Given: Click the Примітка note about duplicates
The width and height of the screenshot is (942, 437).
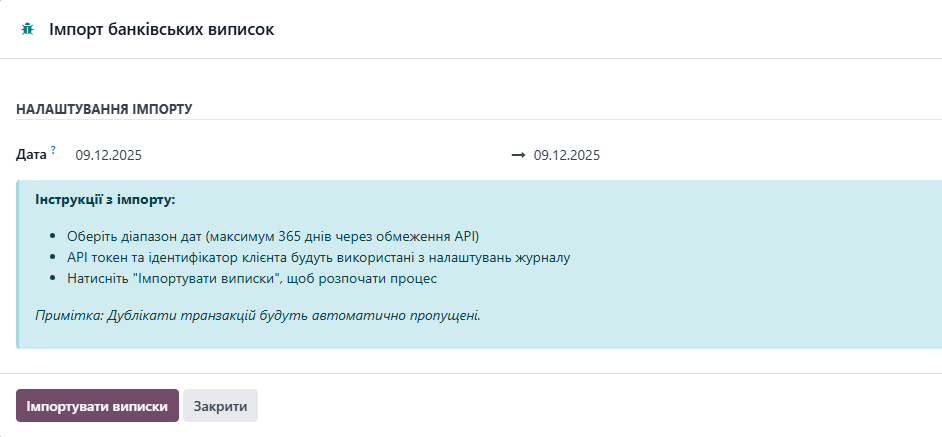Looking at the screenshot, I should click(258, 316).
